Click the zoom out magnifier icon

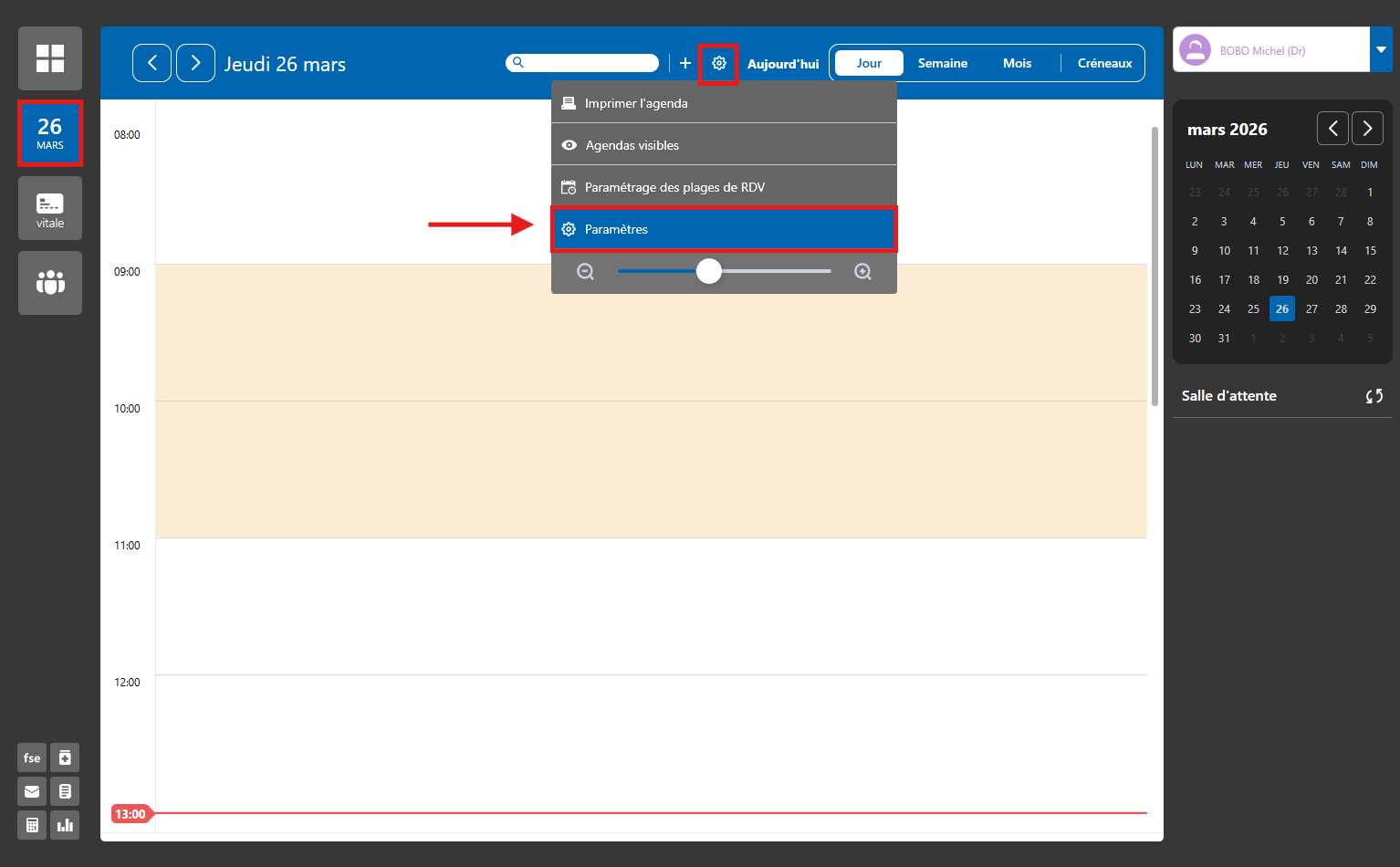[586, 272]
